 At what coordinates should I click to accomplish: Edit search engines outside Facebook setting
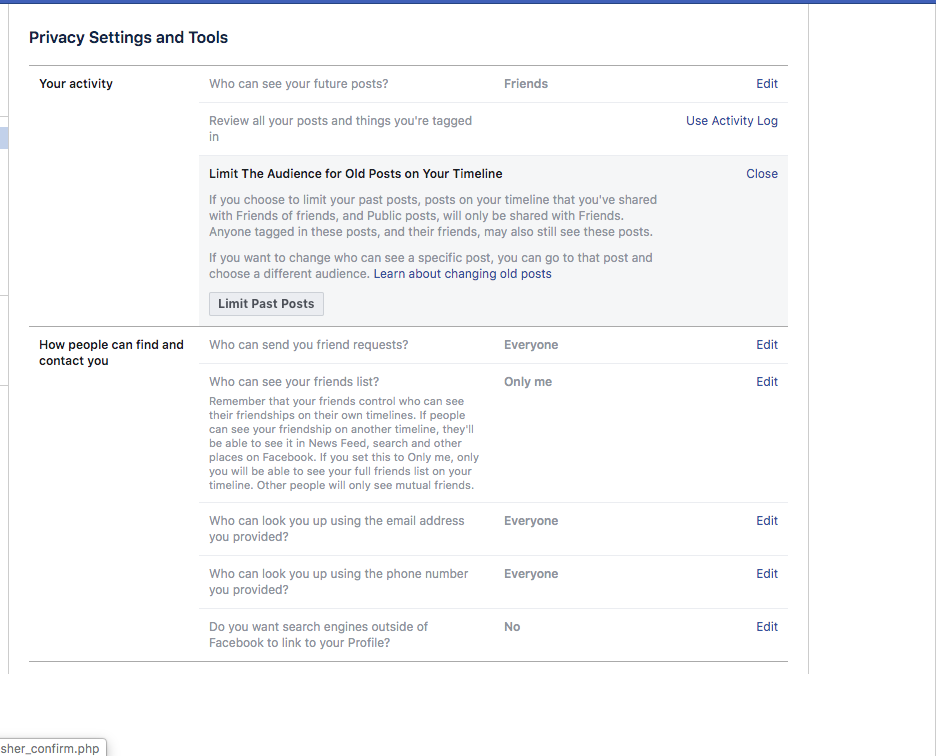(x=766, y=626)
